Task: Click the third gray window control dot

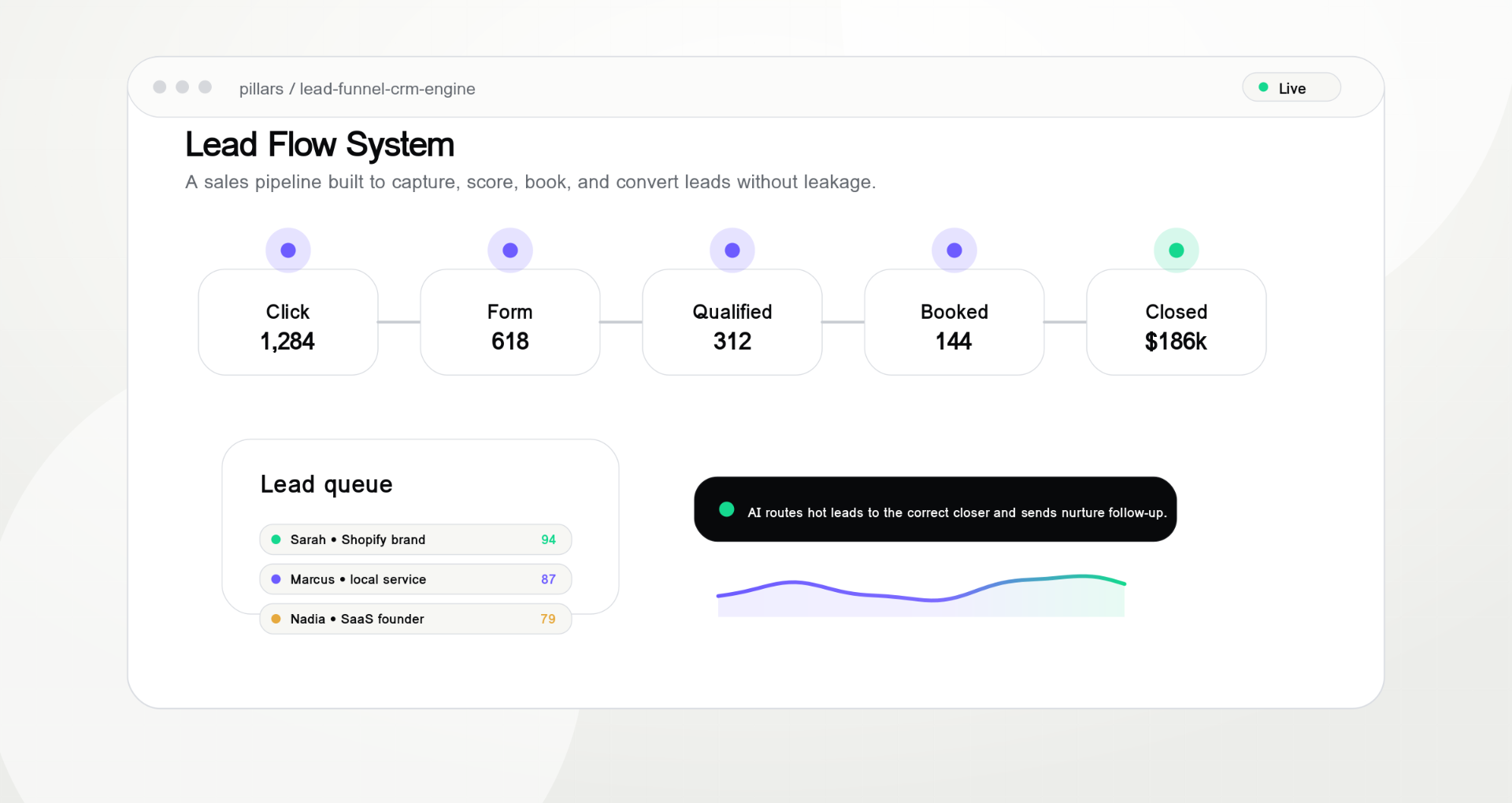Action: pos(206,87)
